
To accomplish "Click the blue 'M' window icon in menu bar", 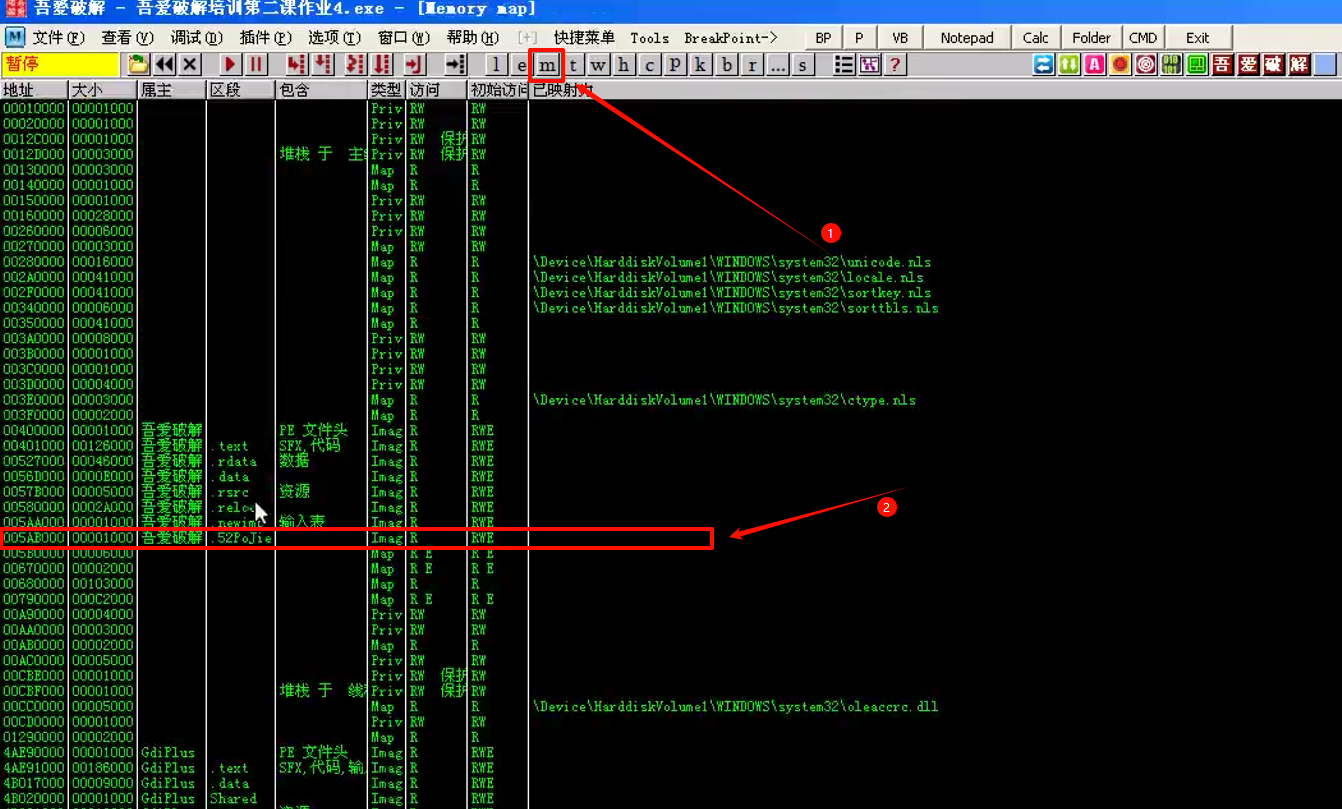I will coord(15,37).
